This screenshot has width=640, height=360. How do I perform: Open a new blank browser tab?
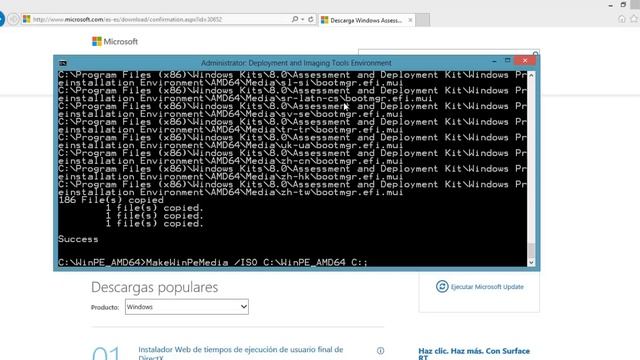422,20
